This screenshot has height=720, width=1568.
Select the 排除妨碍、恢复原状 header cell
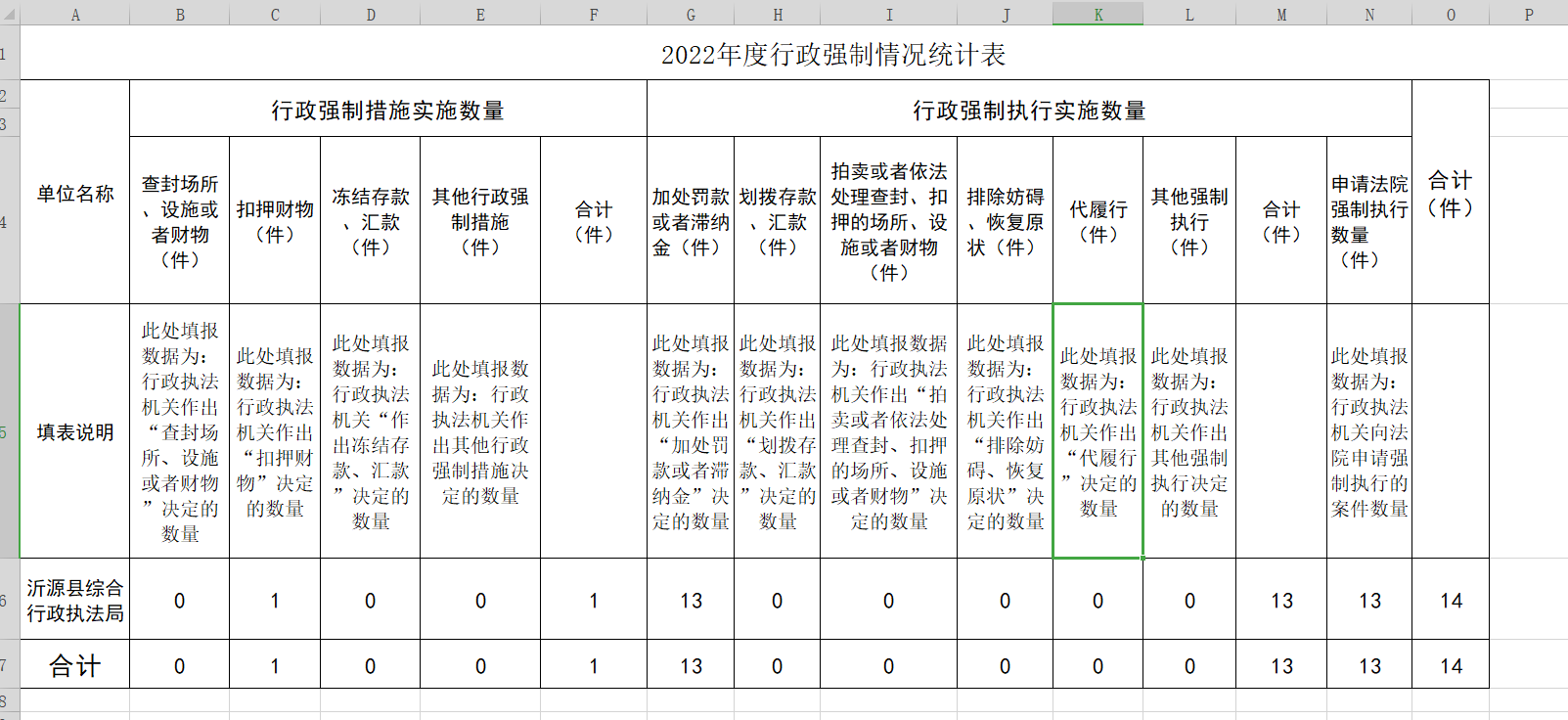click(x=1005, y=221)
